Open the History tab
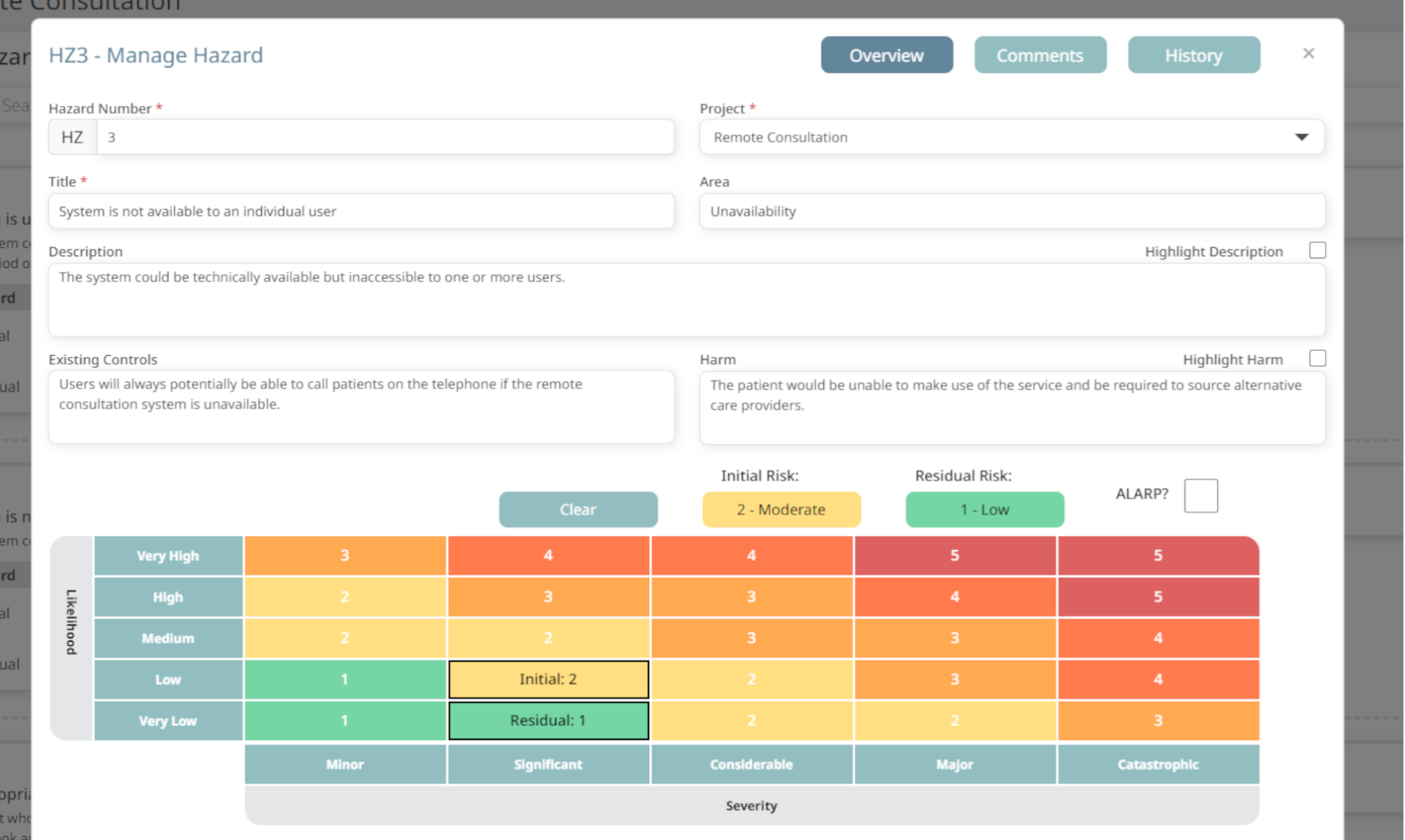Image resolution: width=1405 pixels, height=840 pixels. tap(1193, 55)
